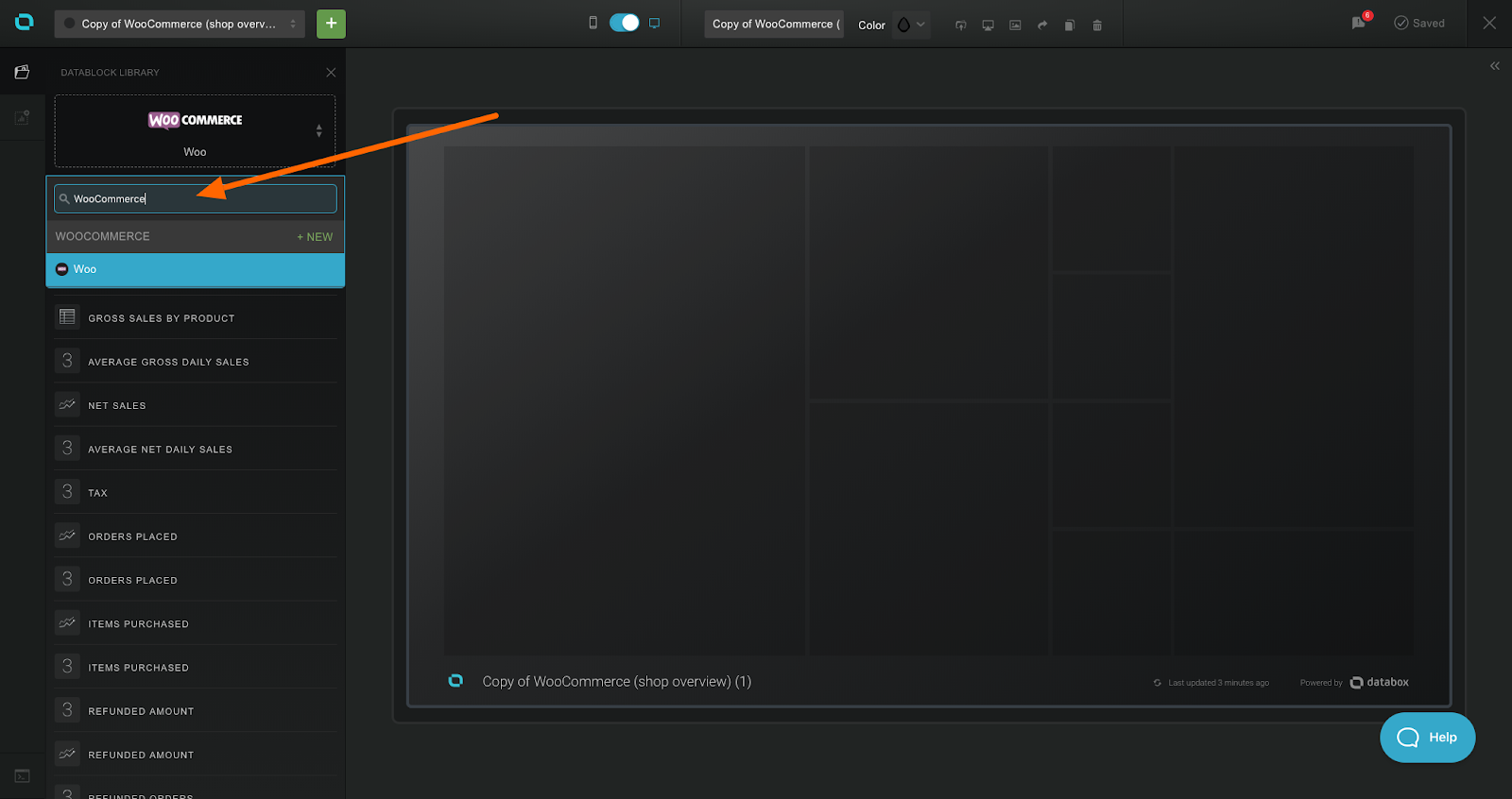Open the databoard name selector dropdown
Screen dimensions: 1512x799
tap(180, 24)
